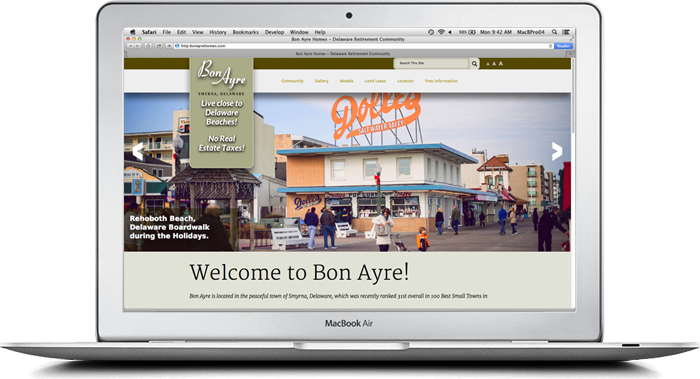Click the Search This Site field

[431, 63]
